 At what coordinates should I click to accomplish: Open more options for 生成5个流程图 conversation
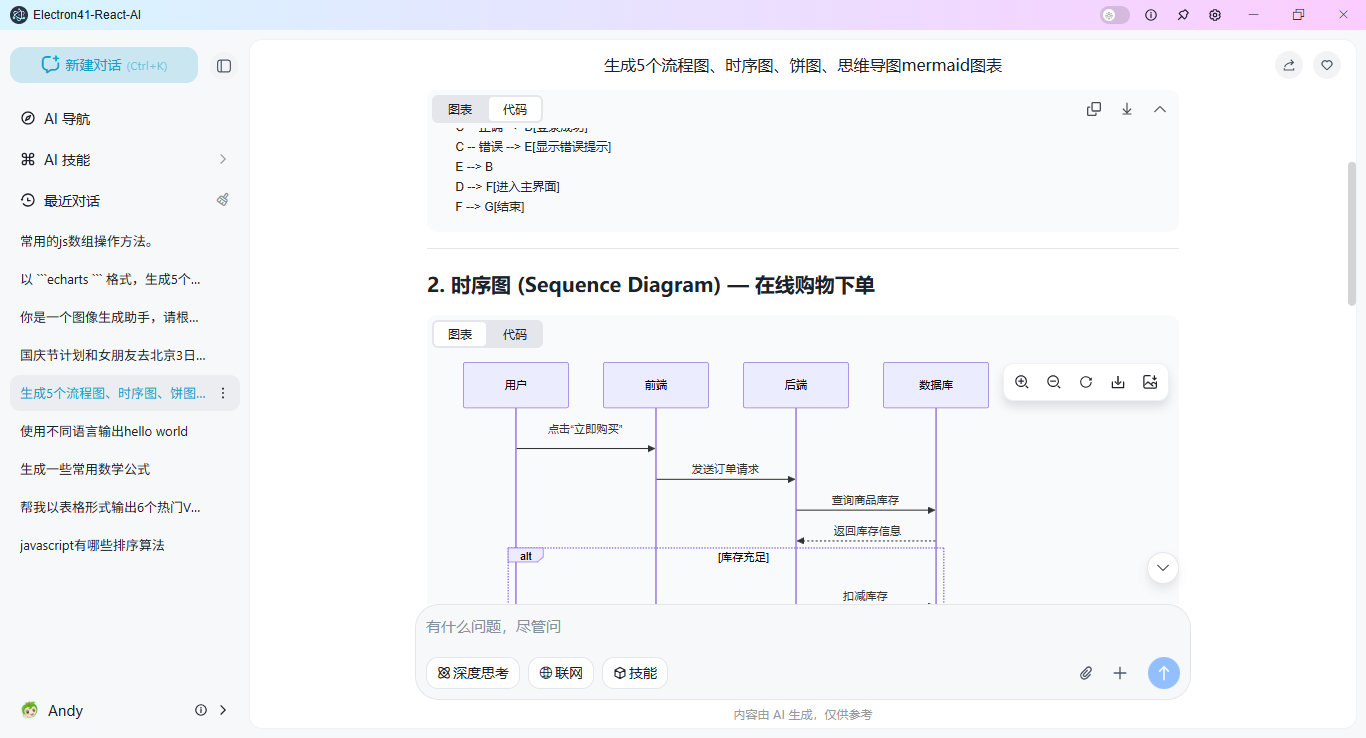coord(223,393)
